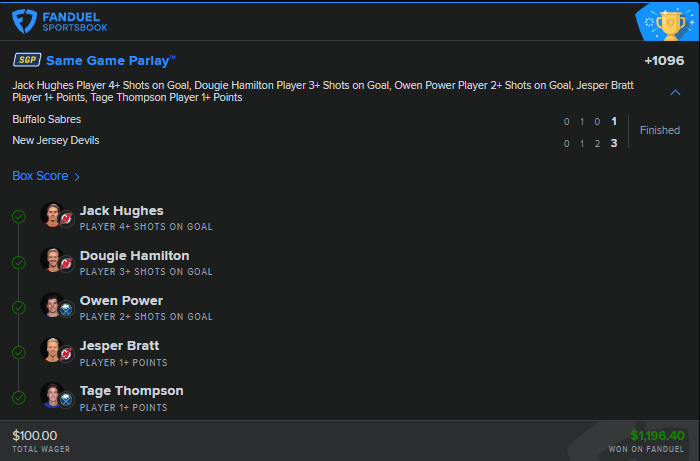This screenshot has height=461, width=700.
Task: Click Player 3+ Shots on Goal under Dougie Hamilton
Action: click(146, 272)
